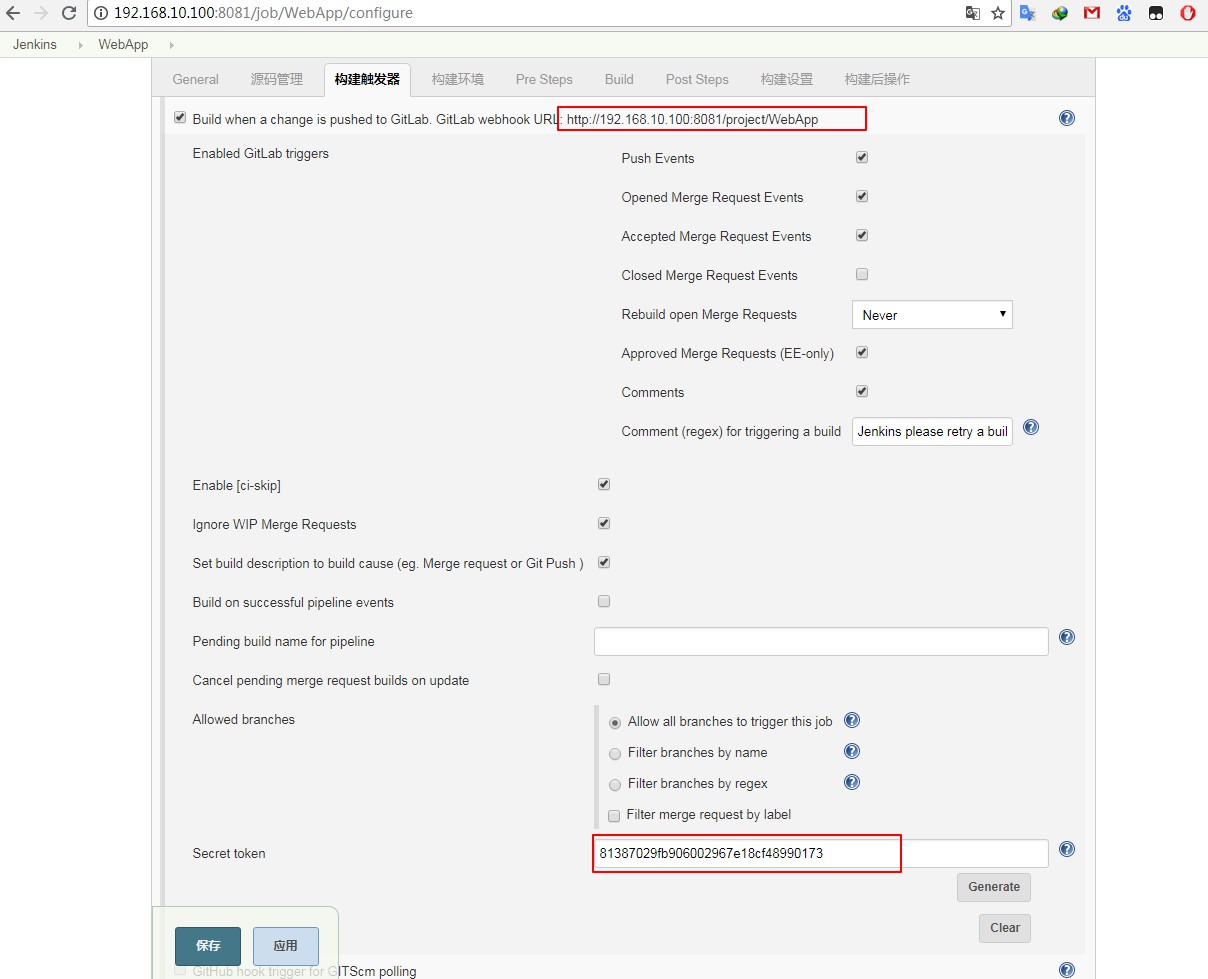Select Filter branches by name option
This screenshot has width=1208, height=979.
[x=615, y=753]
